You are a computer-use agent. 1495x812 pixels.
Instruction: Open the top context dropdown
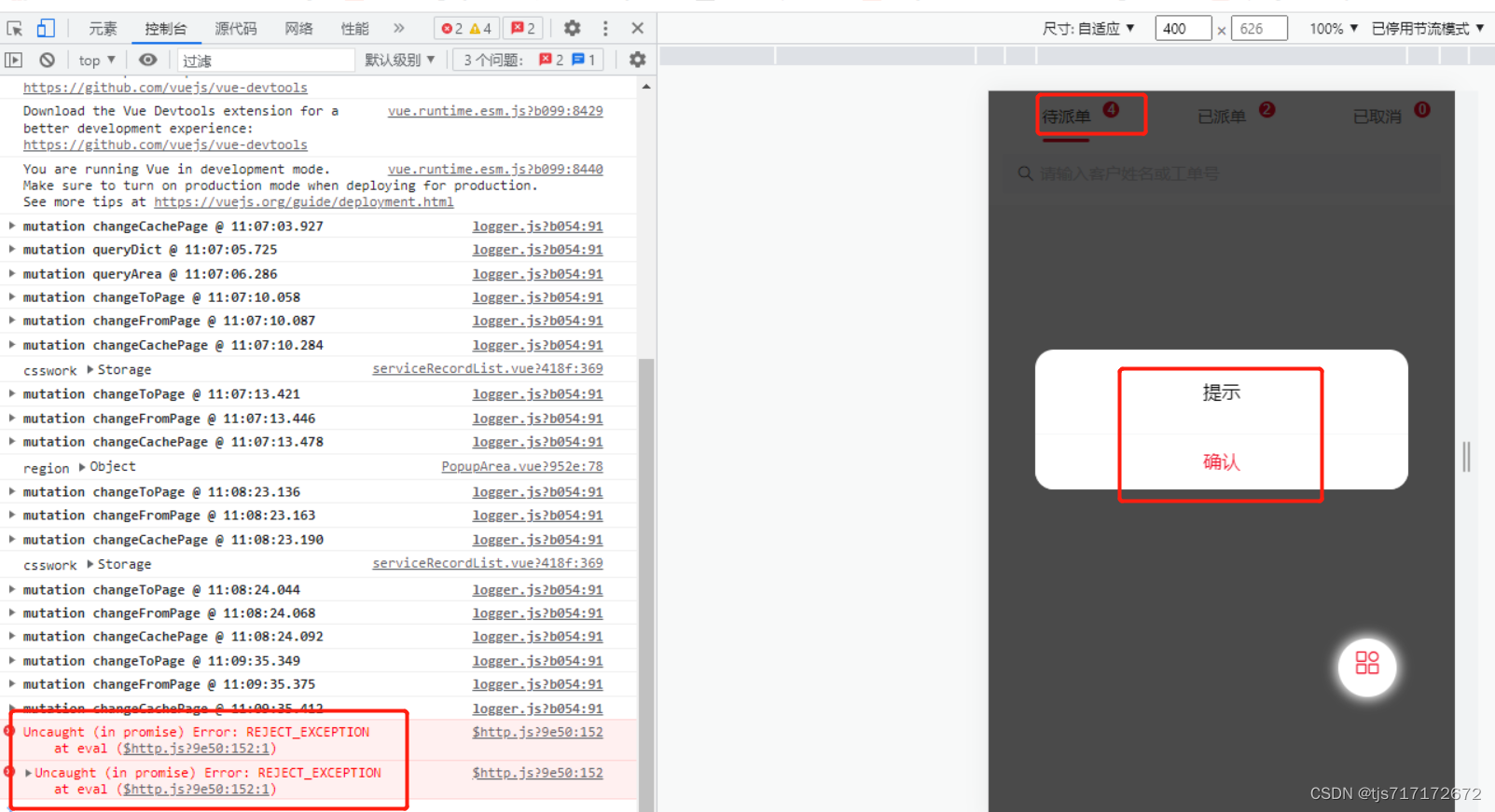click(x=97, y=61)
